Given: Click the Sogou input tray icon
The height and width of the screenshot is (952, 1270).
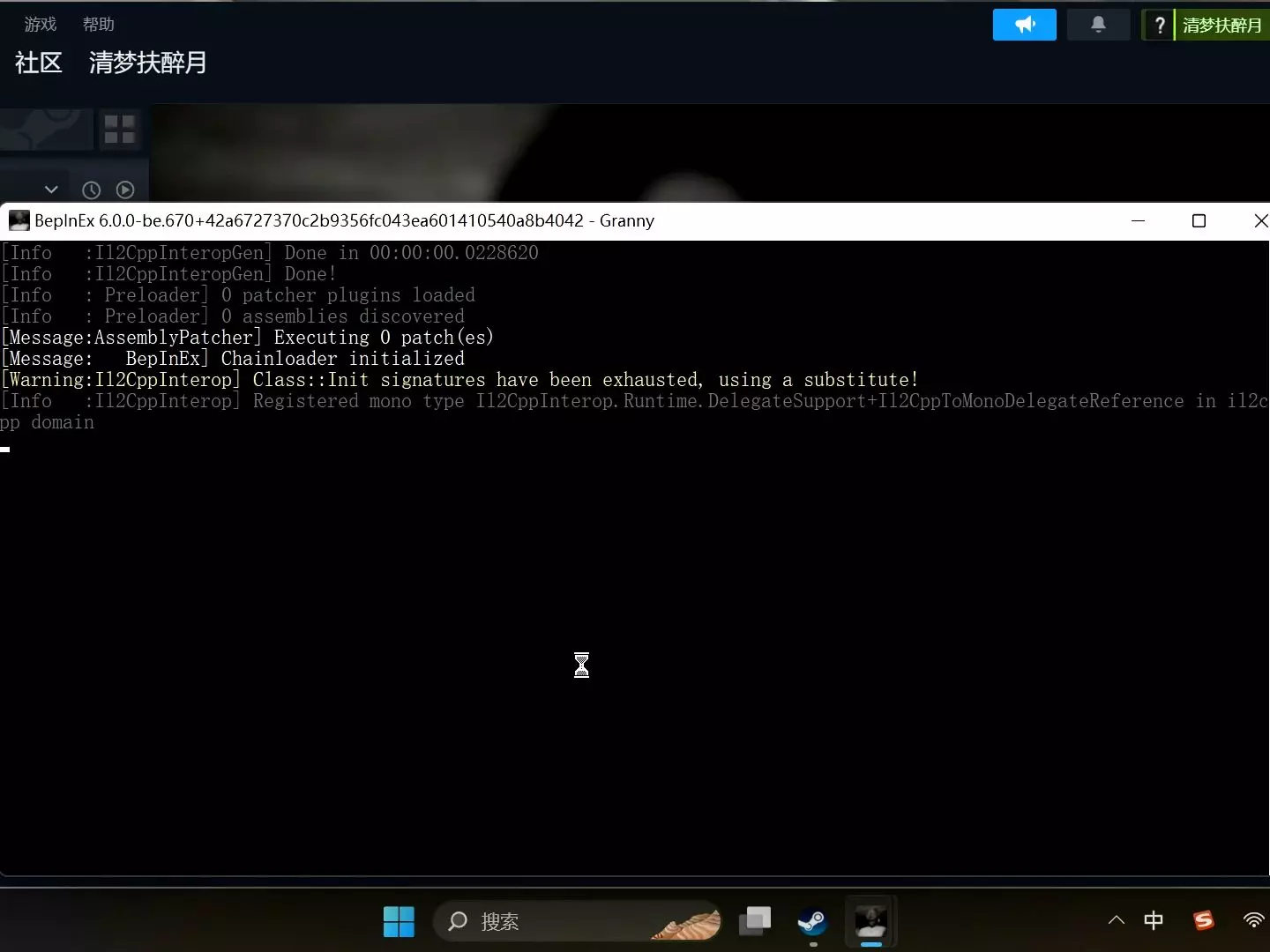Looking at the screenshot, I should click(1203, 920).
